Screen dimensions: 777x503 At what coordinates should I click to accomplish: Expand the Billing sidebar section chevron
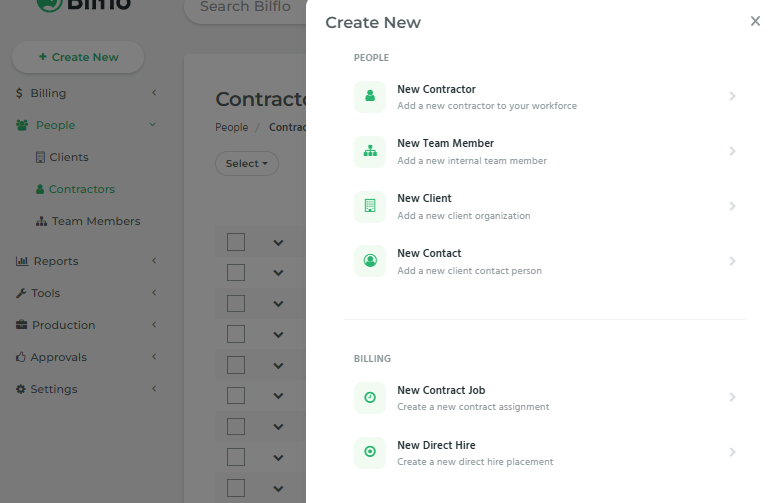tap(154, 93)
